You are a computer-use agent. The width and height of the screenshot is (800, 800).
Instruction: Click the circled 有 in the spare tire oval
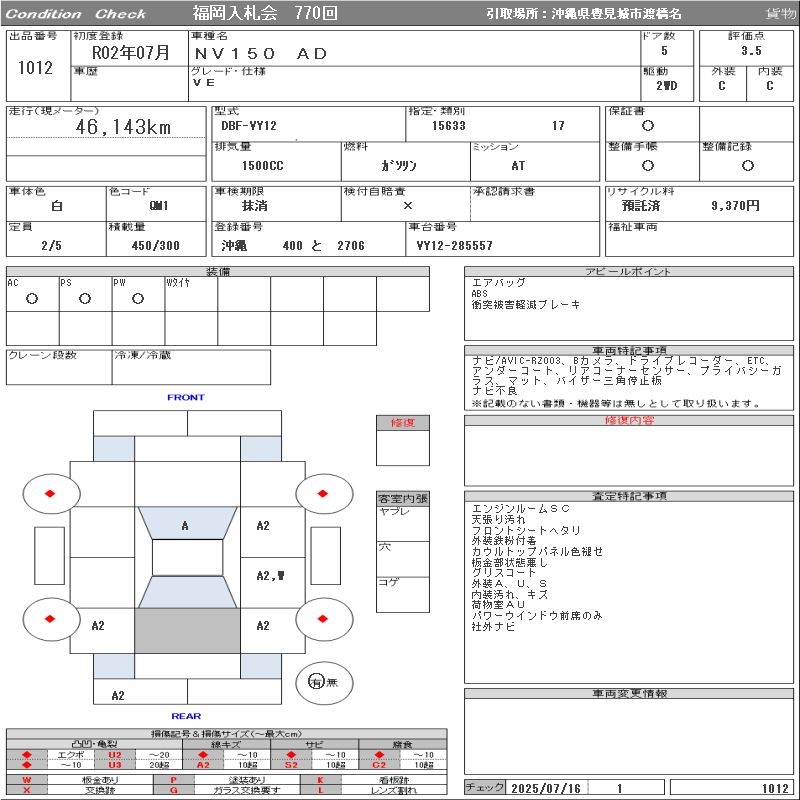tap(316, 682)
